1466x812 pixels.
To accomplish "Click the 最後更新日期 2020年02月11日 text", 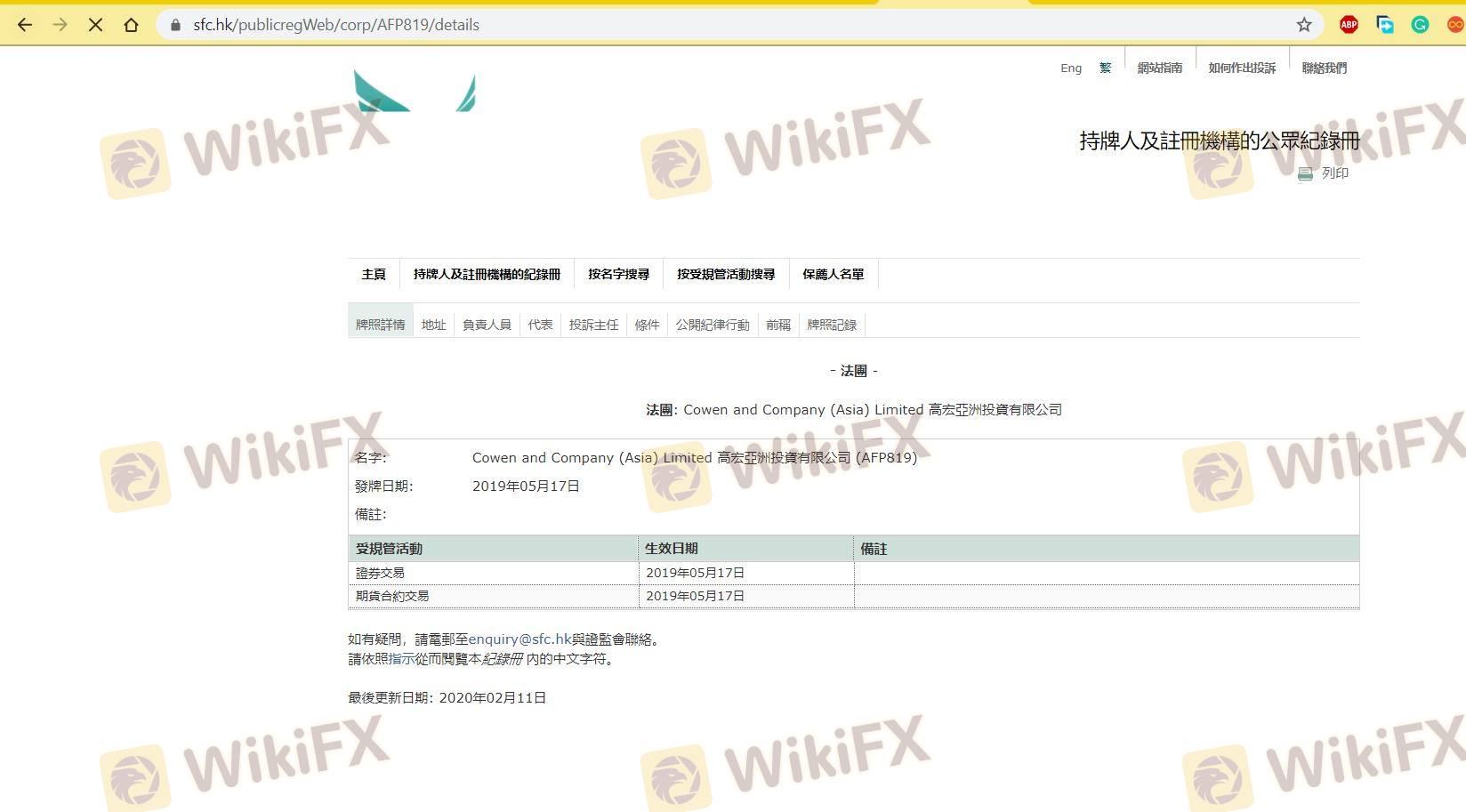I will [x=447, y=698].
